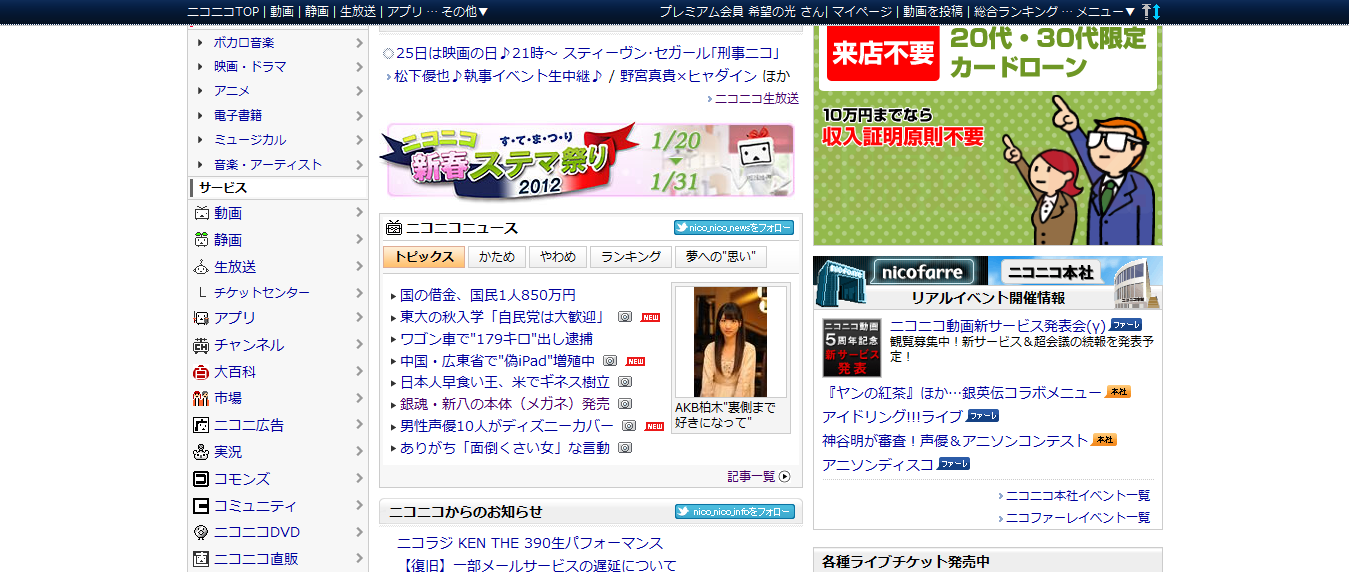Click the ニコニコ広告 icon in sidebar
Image resolution: width=1349 pixels, height=572 pixels.
point(201,425)
